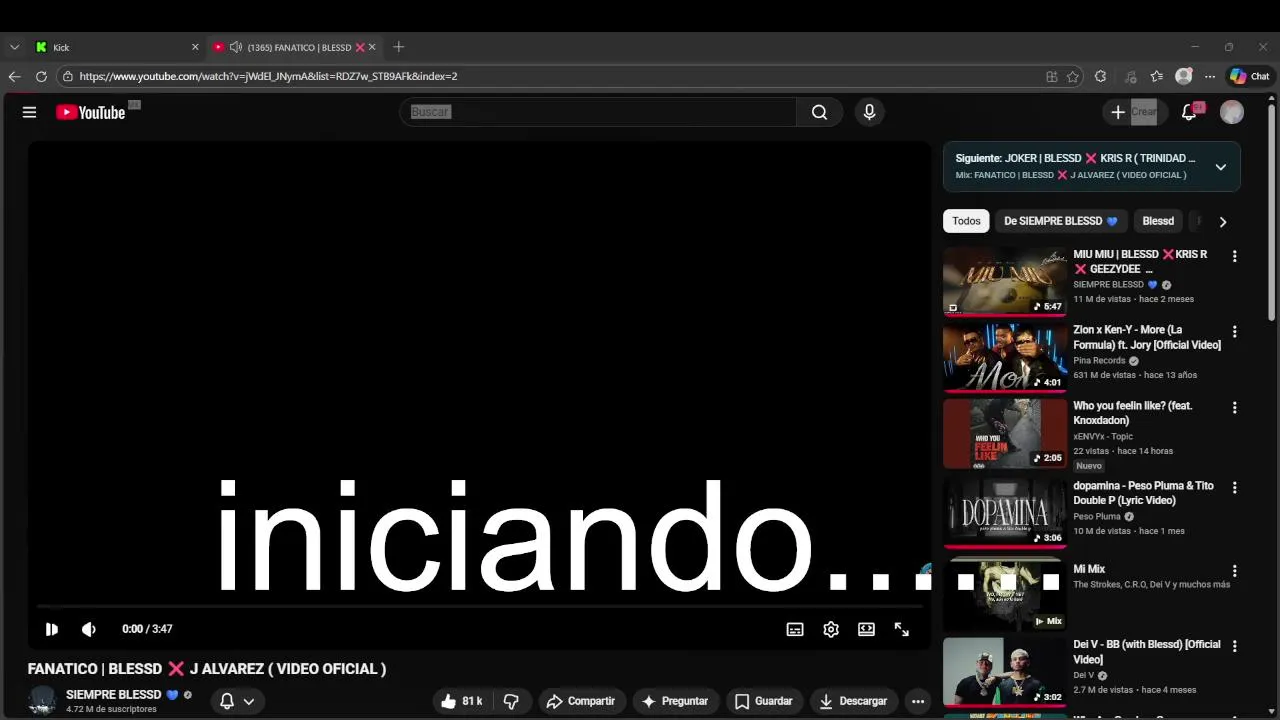Click Descargar download button
Screen dimensions: 1280x720
pyautogui.click(x=853, y=701)
